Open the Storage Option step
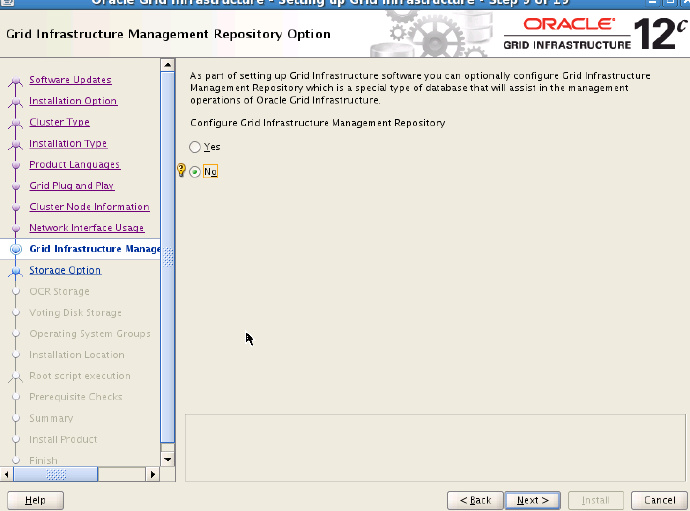 pyautogui.click(x=65, y=270)
